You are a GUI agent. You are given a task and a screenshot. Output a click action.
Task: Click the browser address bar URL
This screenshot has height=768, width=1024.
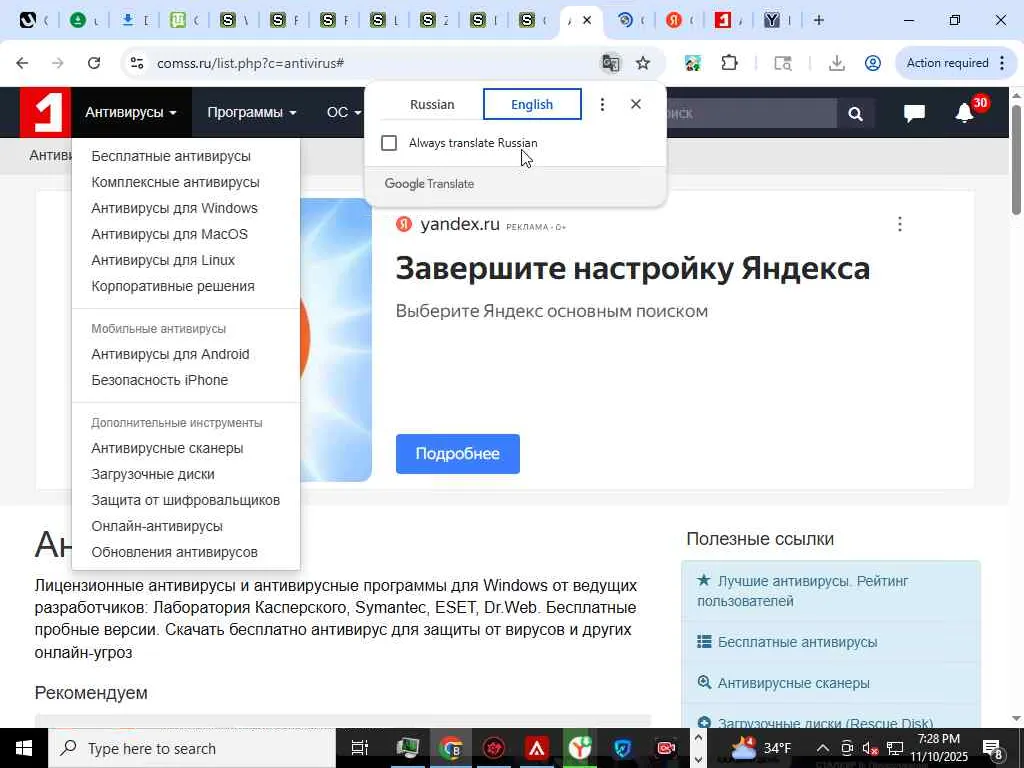(x=250, y=63)
